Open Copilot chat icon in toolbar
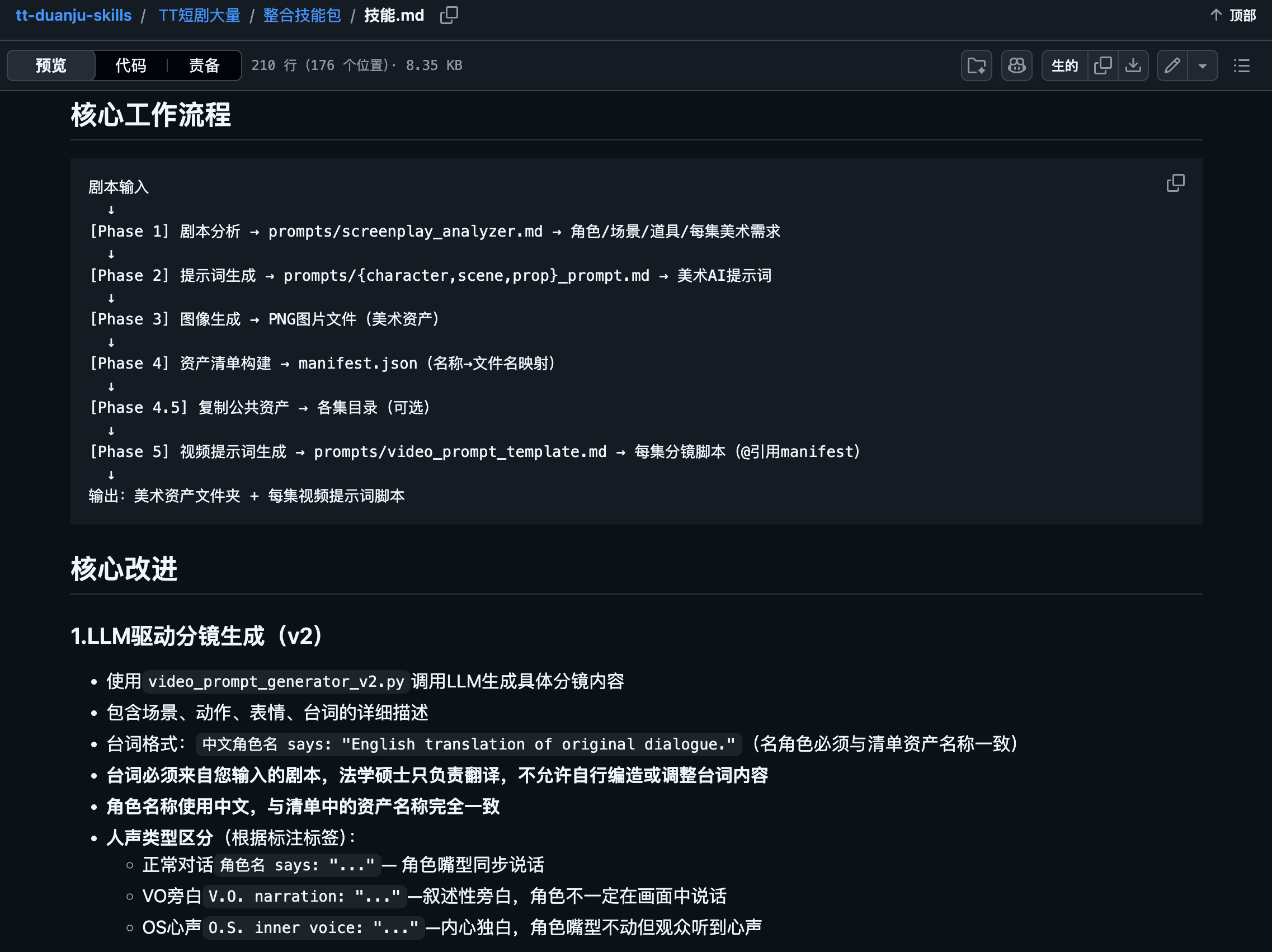This screenshot has width=1272, height=952. [1017, 65]
